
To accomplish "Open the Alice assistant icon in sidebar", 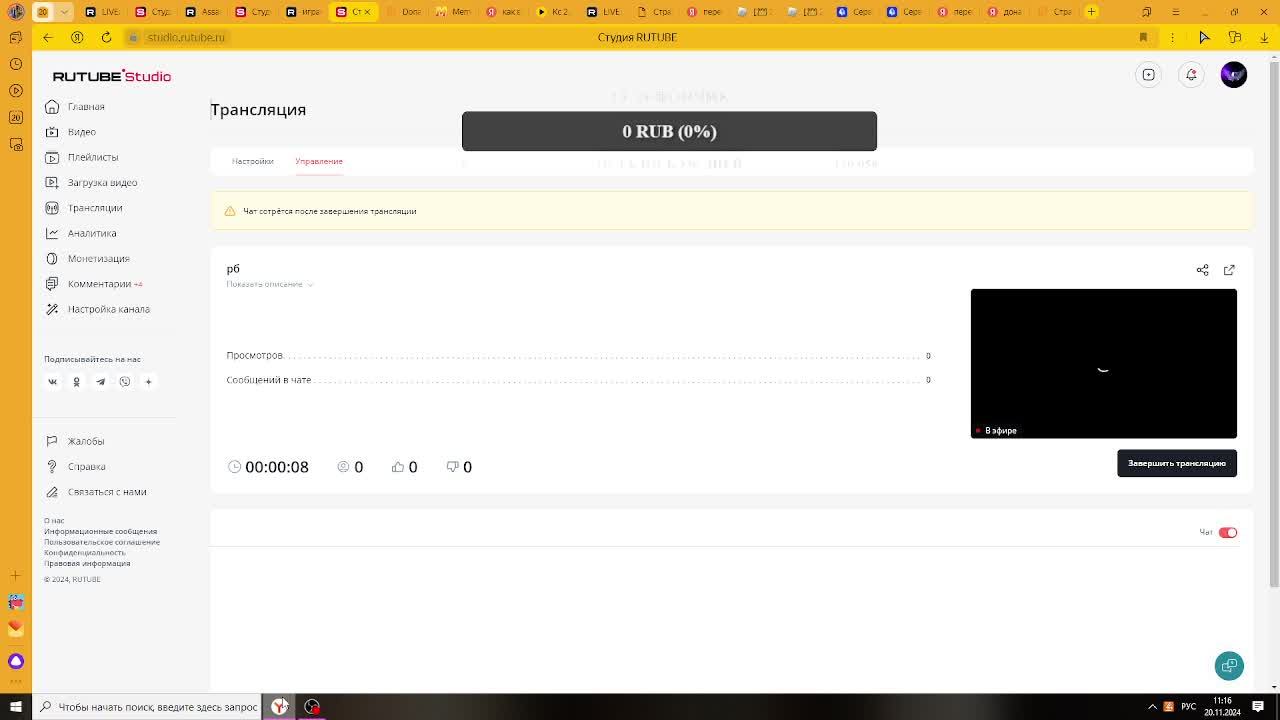I will tap(16, 661).
